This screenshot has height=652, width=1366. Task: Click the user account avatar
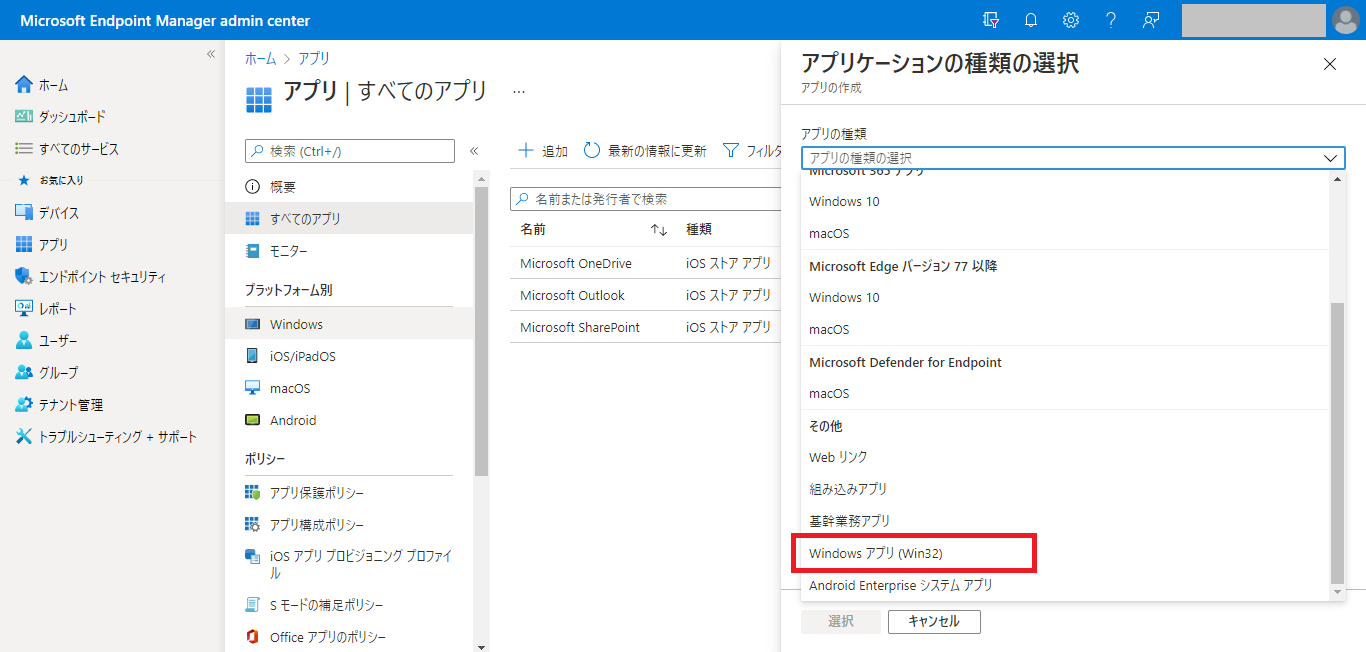coord(1346,20)
